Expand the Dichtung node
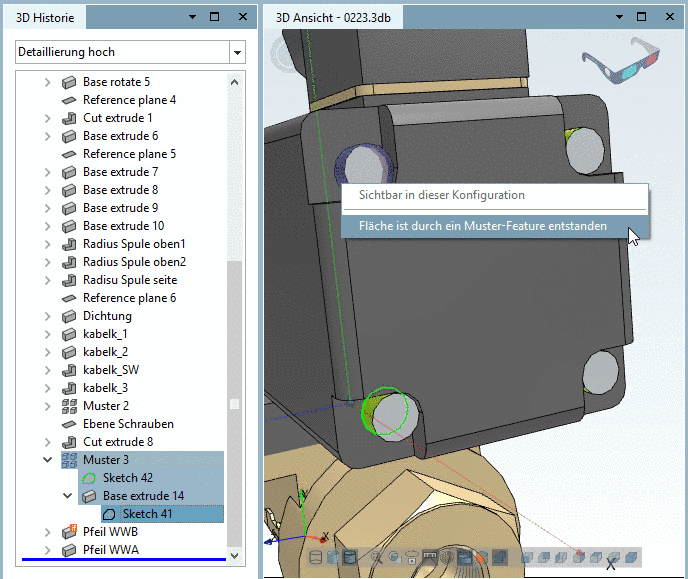Screen dimensions: 688x579 pyautogui.click(x=47, y=316)
